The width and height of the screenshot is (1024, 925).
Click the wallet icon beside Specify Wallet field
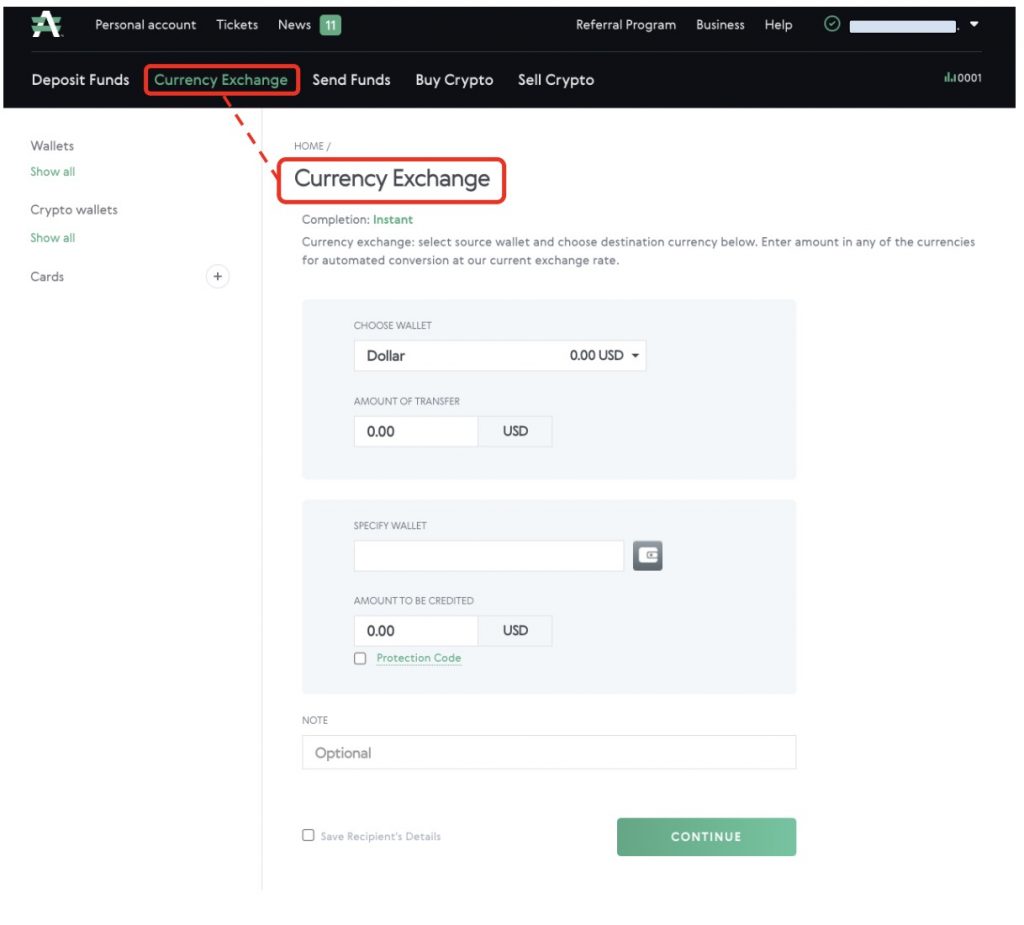(646, 554)
